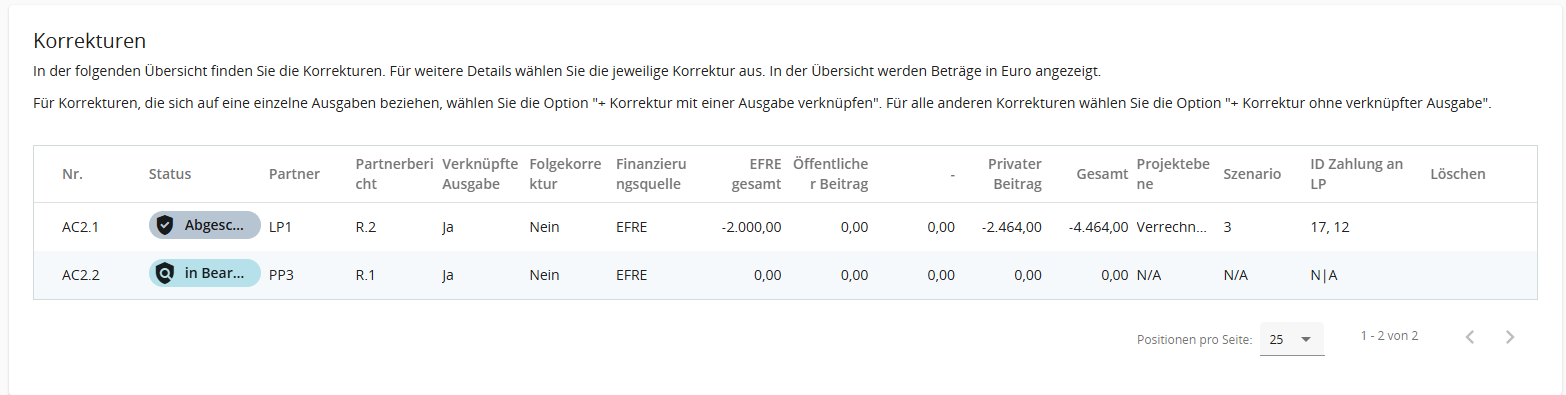This screenshot has width=1566, height=395.
Task: Click the Löschen column header
Action: click(x=1458, y=174)
